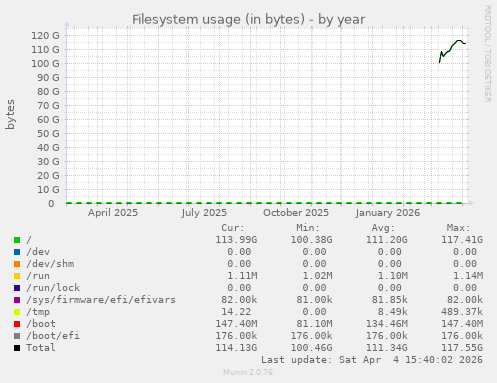Click the Total current value '114.13G'
Image resolution: width=497 pixels, height=383 pixels.
click(x=236, y=348)
